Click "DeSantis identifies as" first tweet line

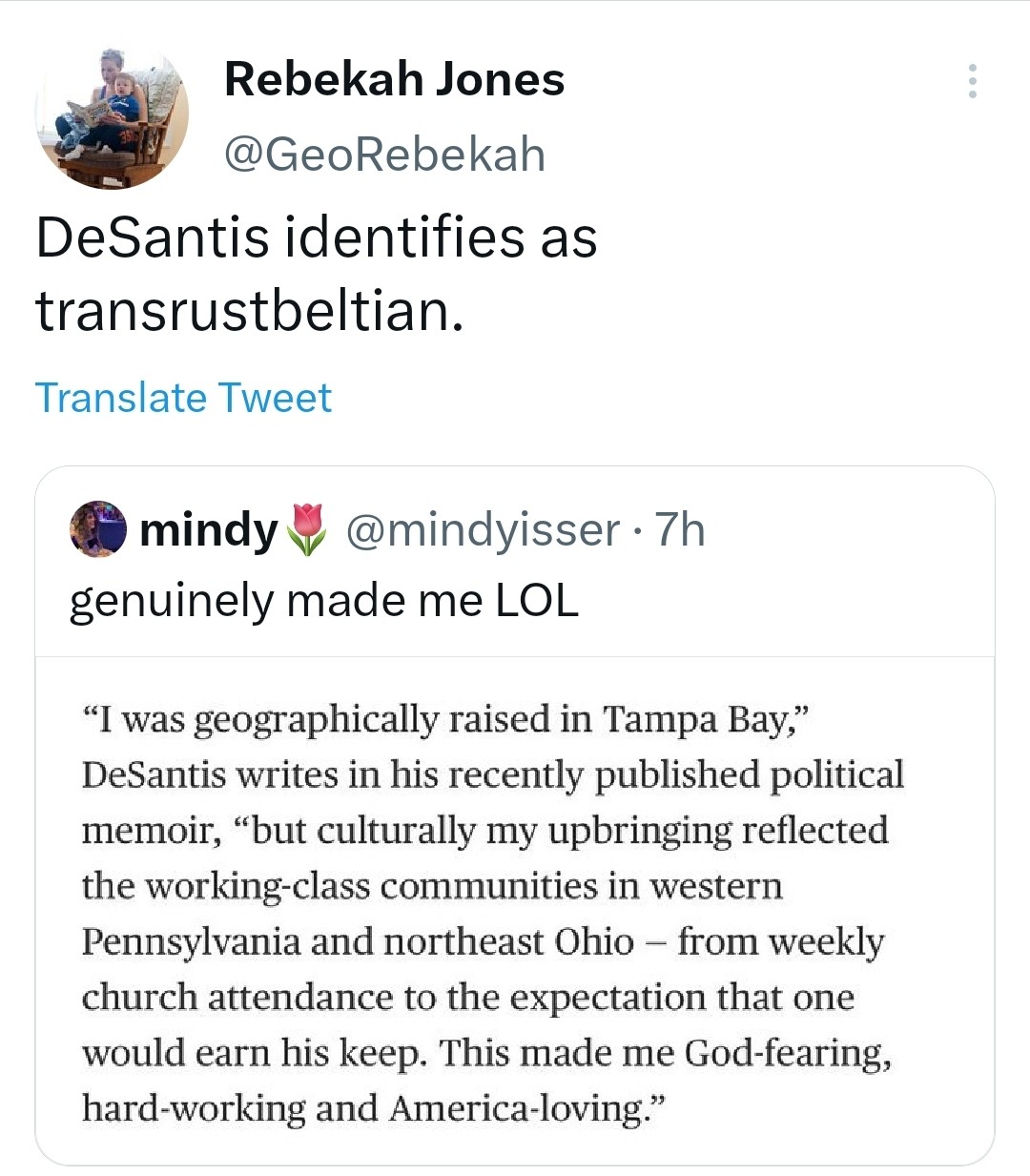pos(317,237)
